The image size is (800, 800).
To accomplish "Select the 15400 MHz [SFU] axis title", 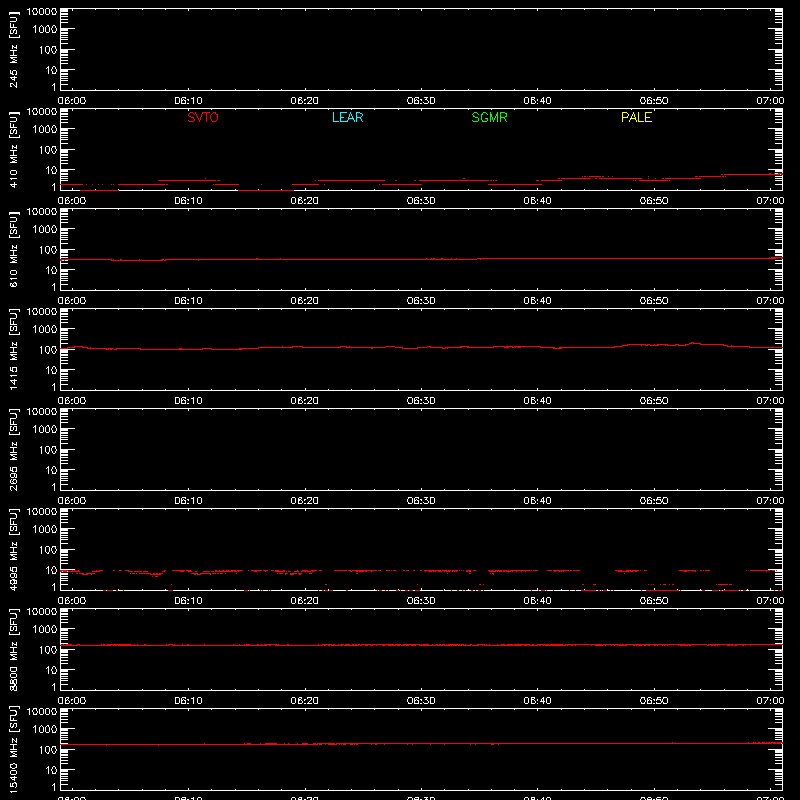I will tap(13, 749).
